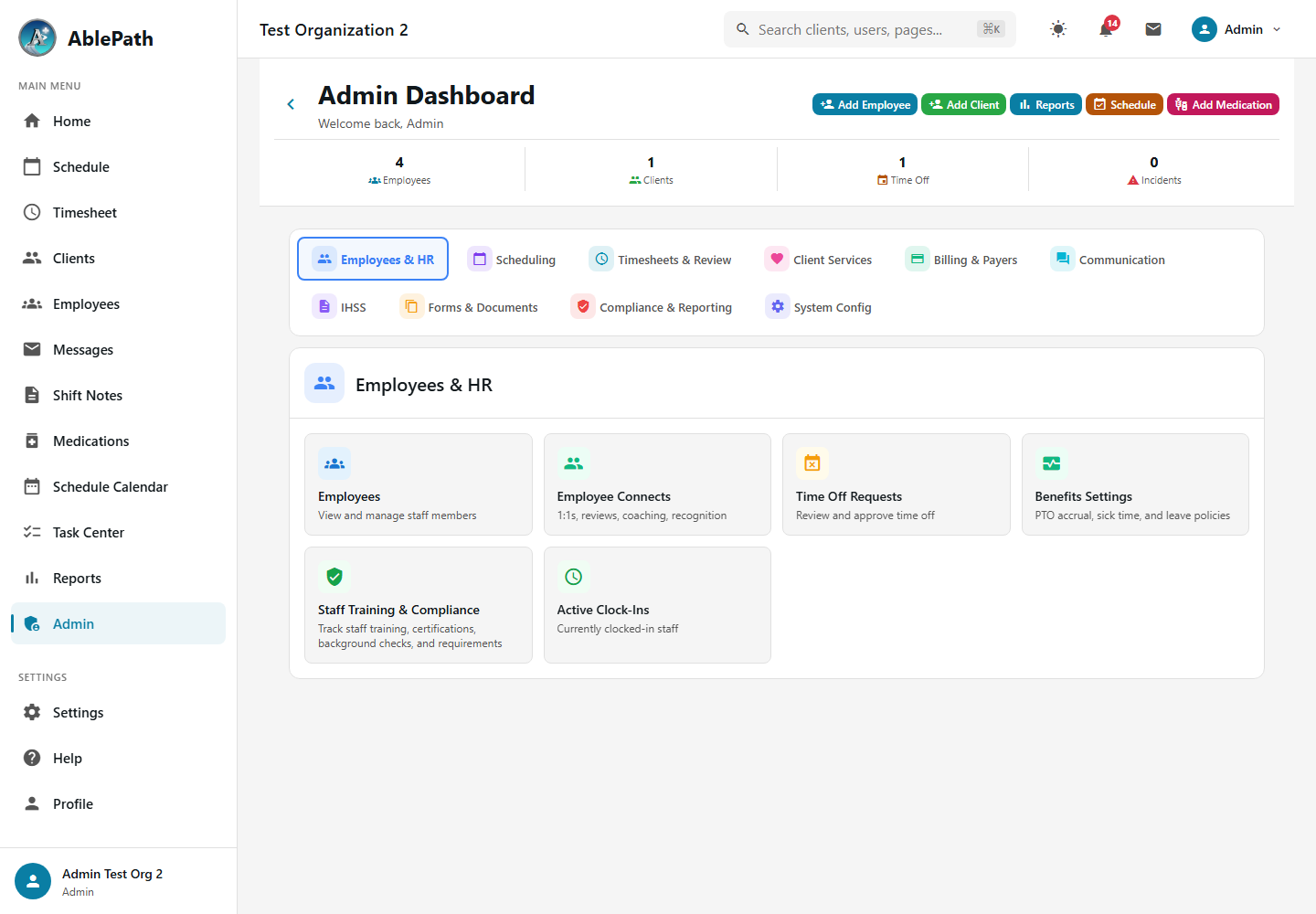The height and width of the screenshot is (914, 1316).
Task: Switch to the IHSS tab
Action: (339, 307)
